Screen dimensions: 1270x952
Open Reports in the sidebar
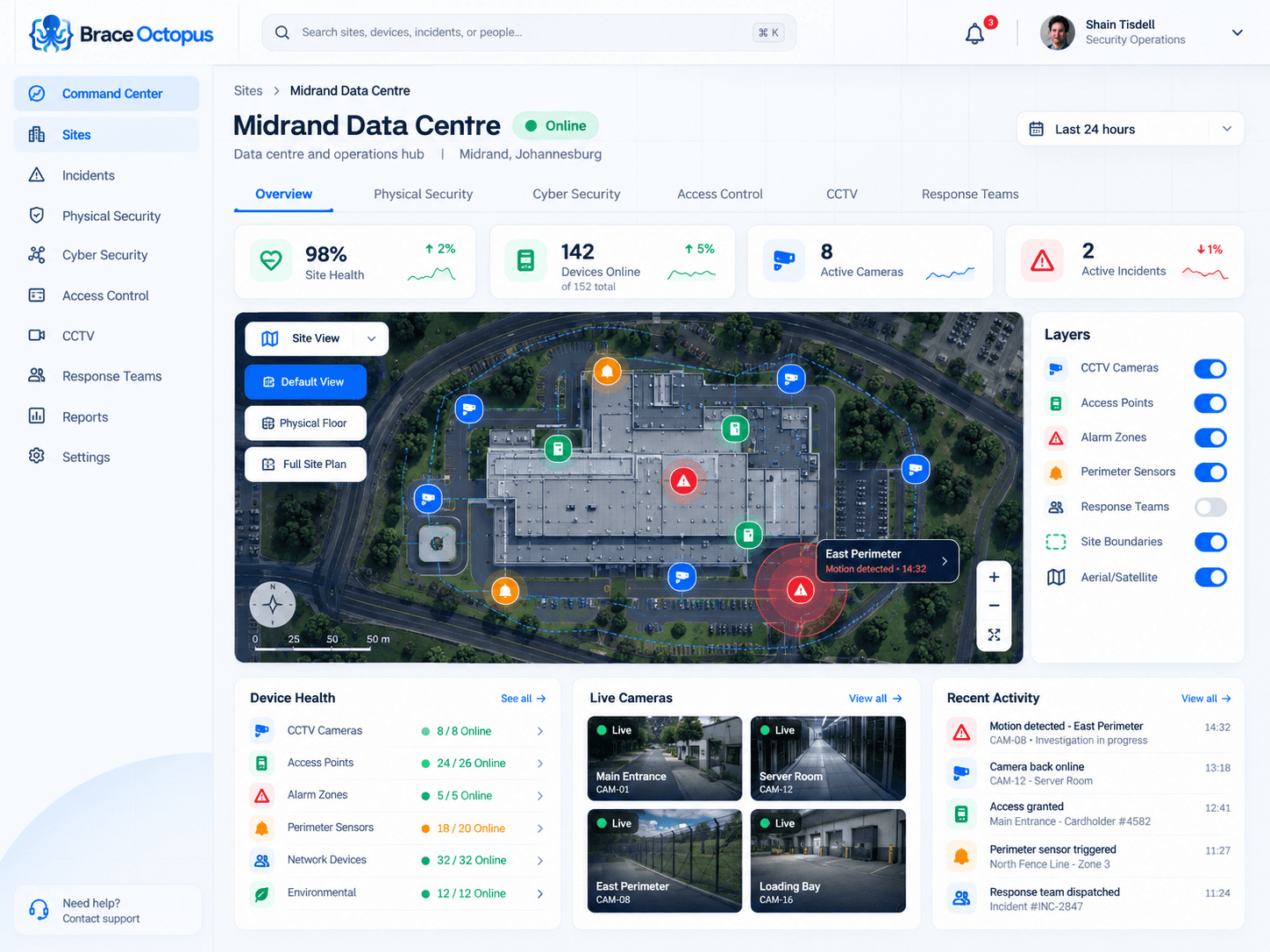[x=106, y=417]
